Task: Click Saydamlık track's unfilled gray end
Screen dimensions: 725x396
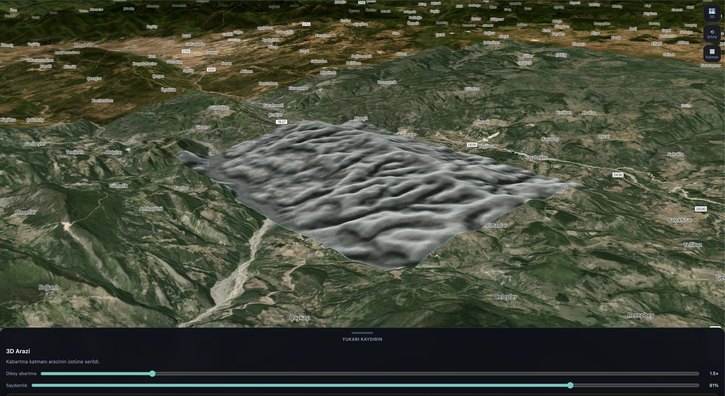Action: tap(637, 385)
